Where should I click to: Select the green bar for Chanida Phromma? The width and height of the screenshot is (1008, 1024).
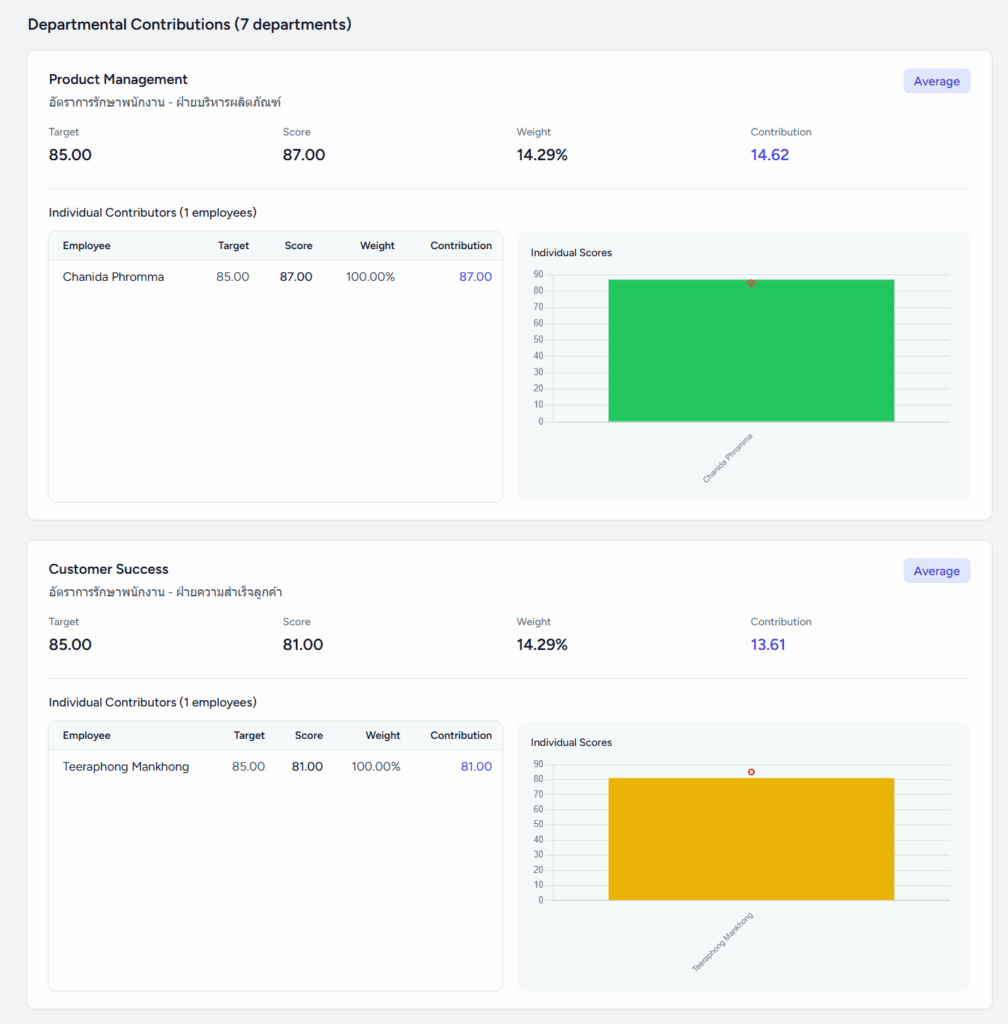(x=751, y=351)
